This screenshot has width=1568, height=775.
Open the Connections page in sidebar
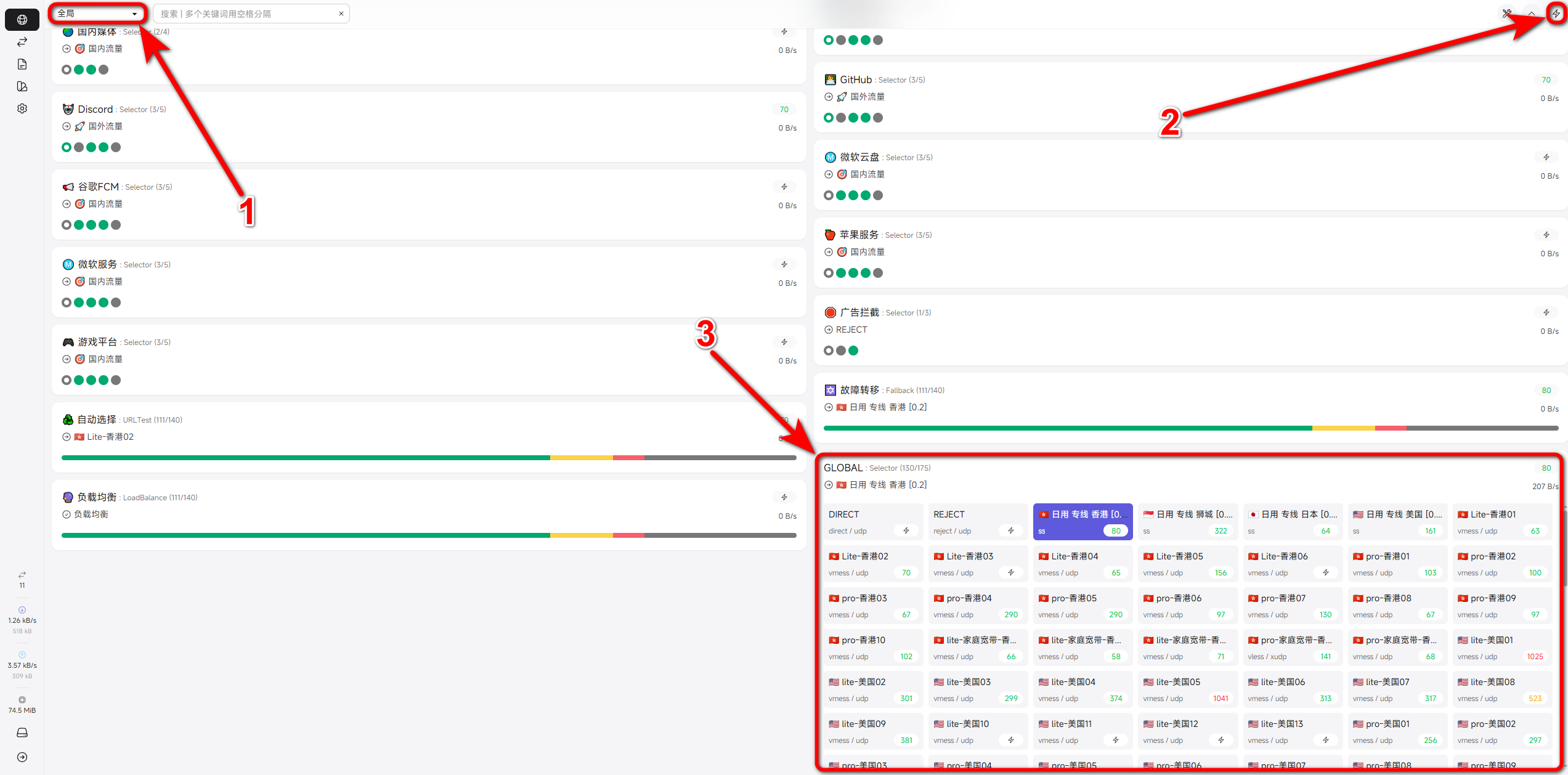tap(22, 42)
